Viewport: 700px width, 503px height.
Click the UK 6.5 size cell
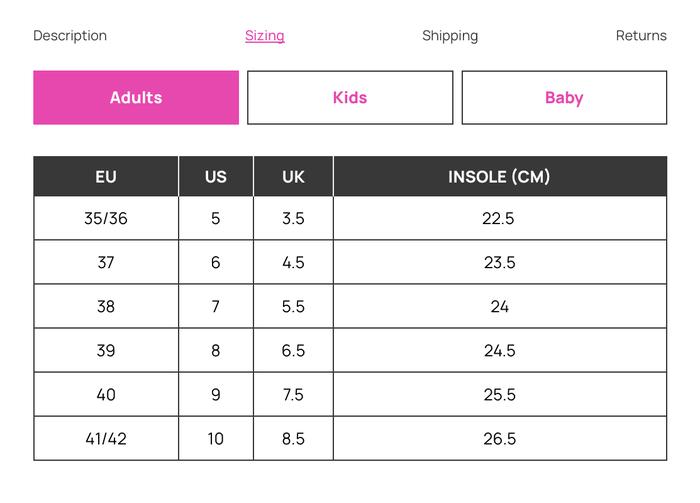293,351
